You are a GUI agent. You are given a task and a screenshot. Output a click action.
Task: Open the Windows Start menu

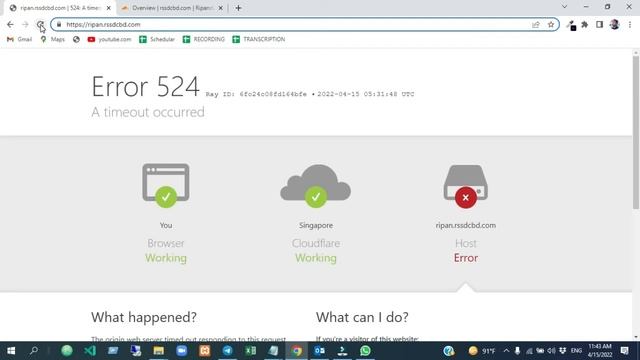click(11, 351)
